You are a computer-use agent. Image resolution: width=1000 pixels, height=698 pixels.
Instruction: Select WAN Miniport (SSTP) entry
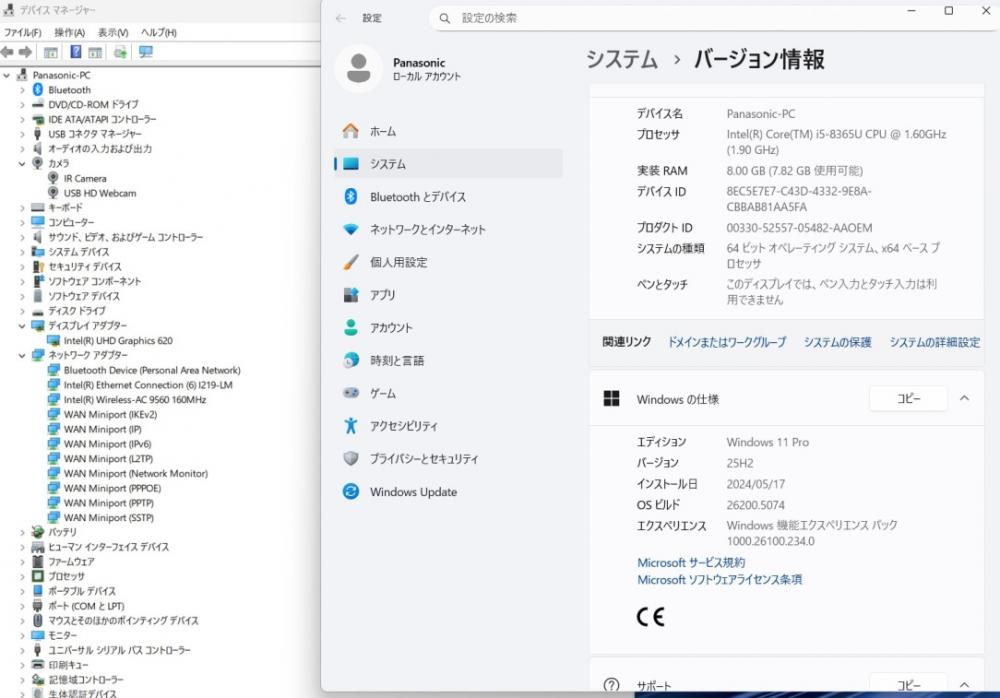pos(108,518)
